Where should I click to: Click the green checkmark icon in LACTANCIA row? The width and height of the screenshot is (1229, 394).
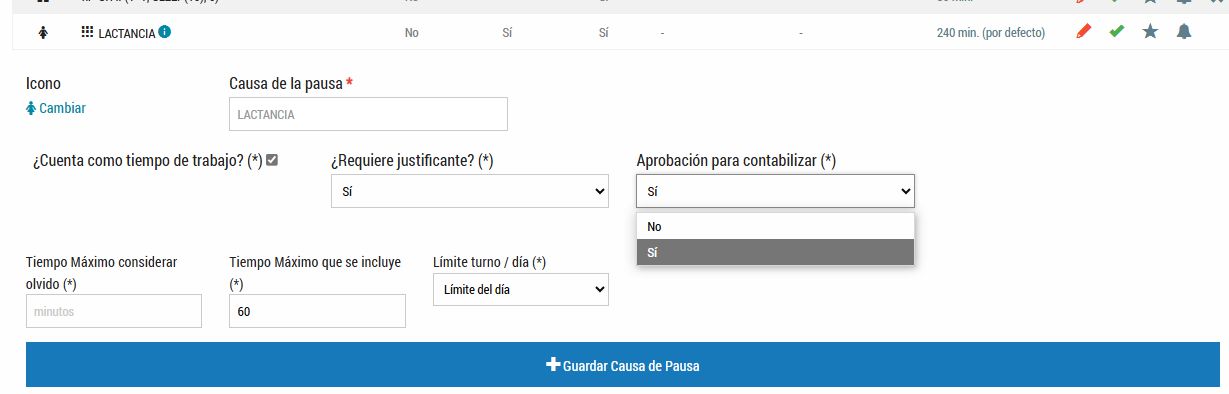click(x=1117, y=32)
